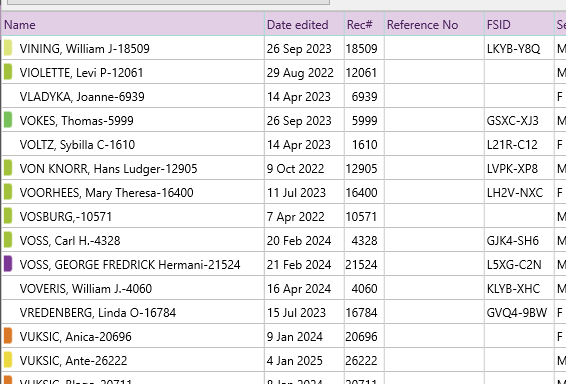The width and height of the screenshot is (566, 384).
Task: Click the date 11 Jul 2023
Action: 296,193
